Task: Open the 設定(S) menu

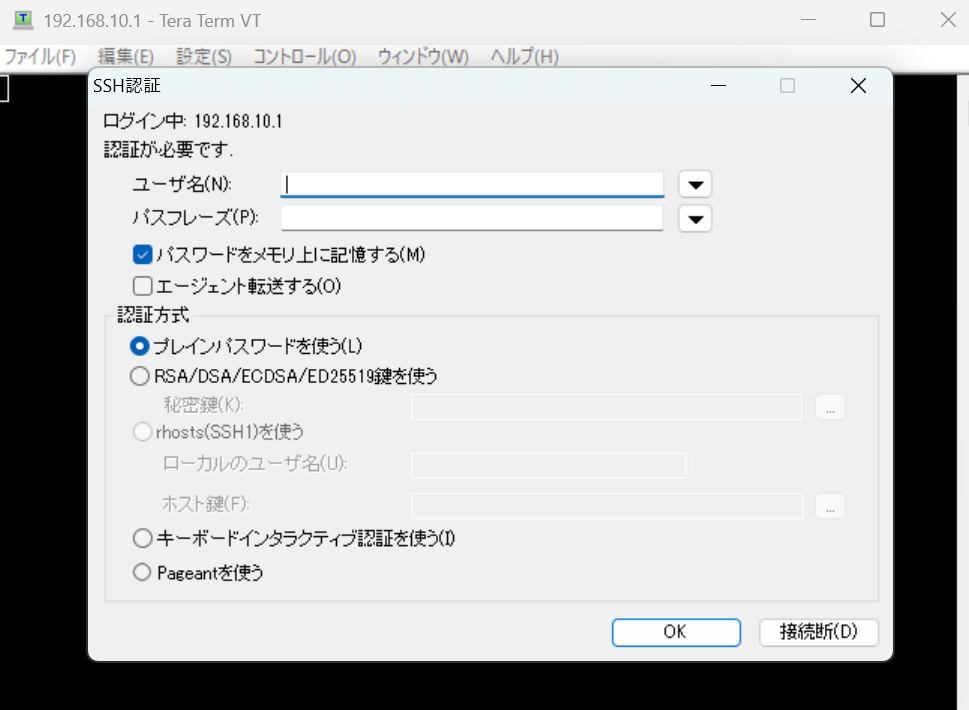Action: [204, 57]
